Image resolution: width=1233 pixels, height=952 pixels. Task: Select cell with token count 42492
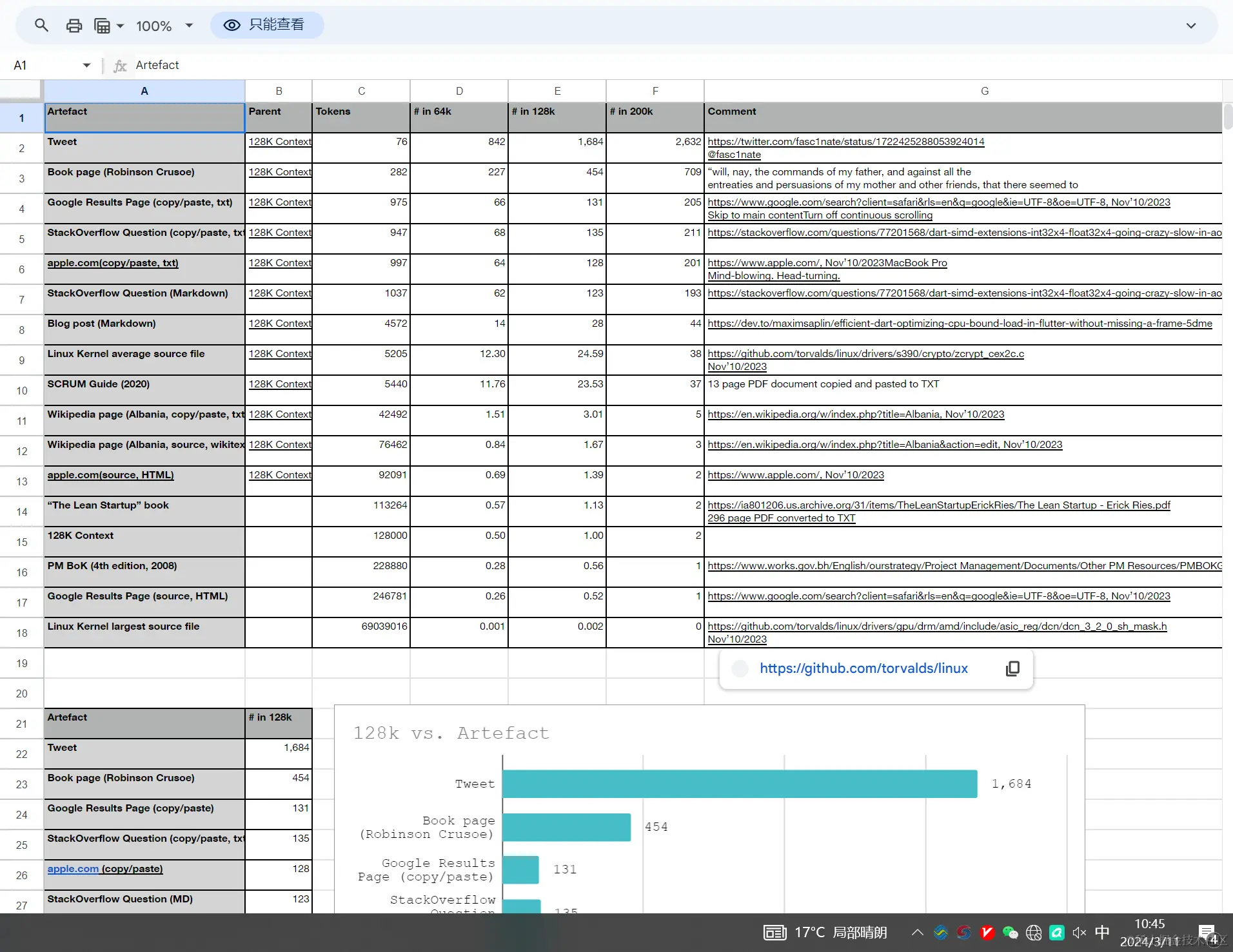(x=361, y=420)
